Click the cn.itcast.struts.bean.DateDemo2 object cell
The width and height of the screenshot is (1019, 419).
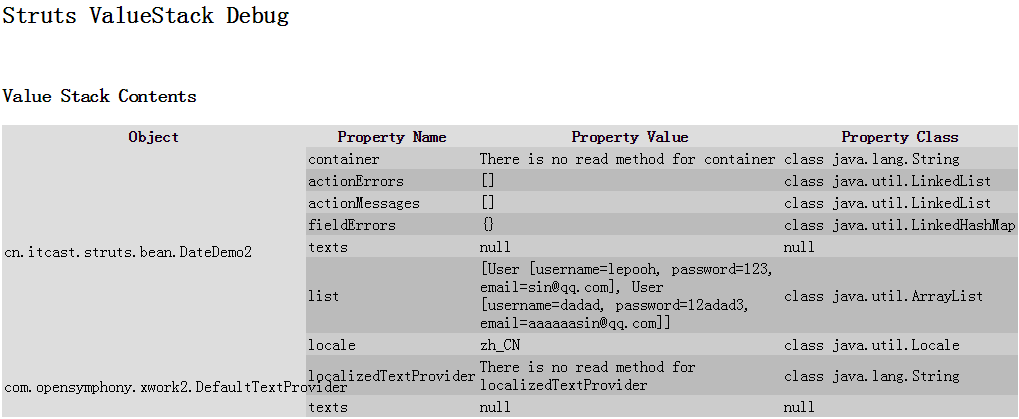128,252
